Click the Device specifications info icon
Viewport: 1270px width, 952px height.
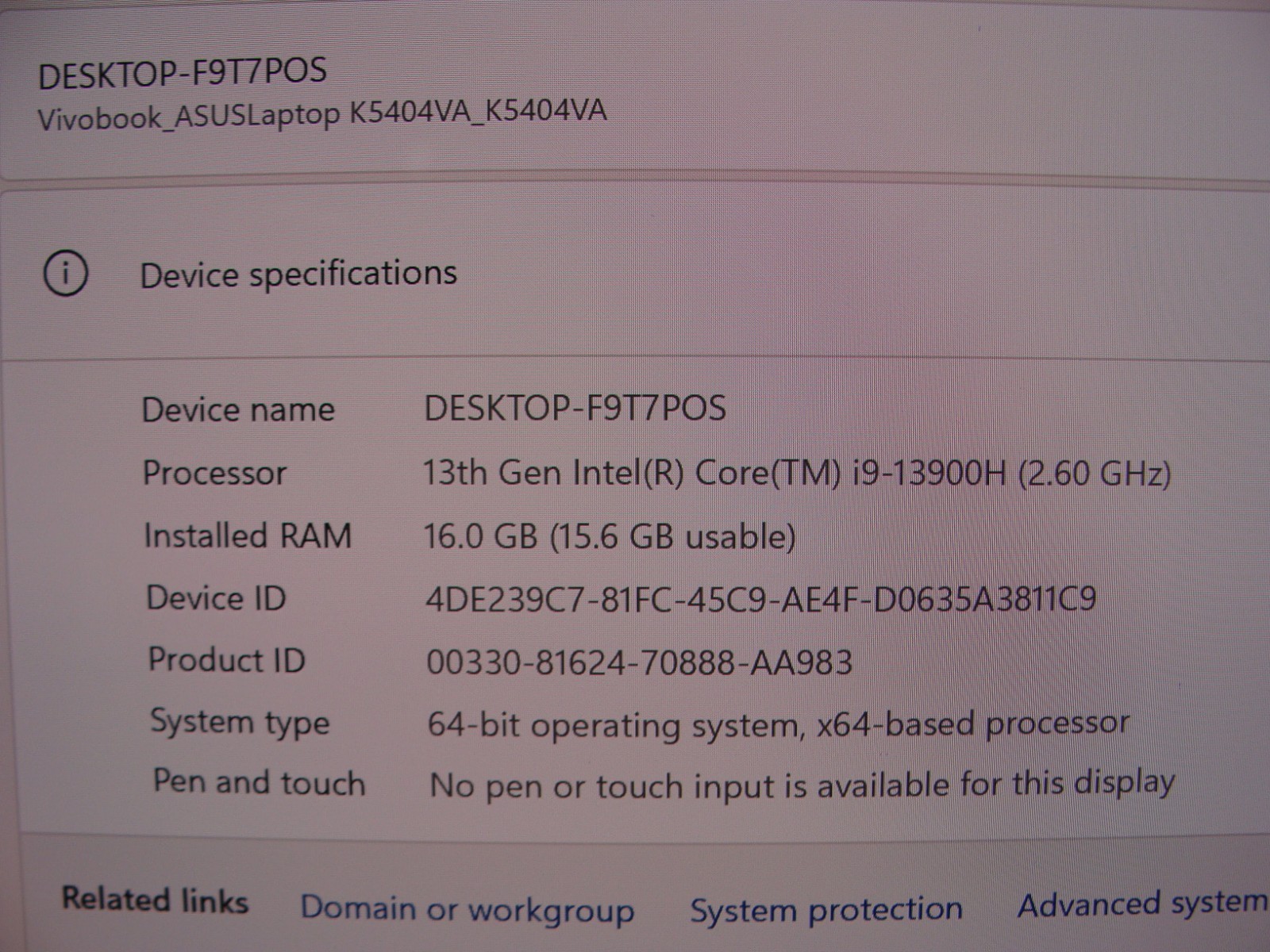point(65,274)
